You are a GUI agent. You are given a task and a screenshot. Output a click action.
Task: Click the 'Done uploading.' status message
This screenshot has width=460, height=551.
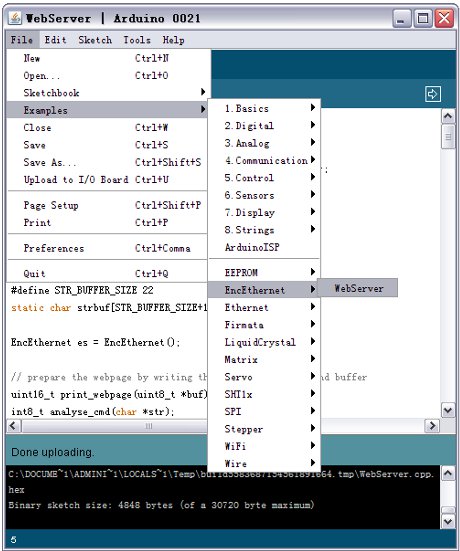(x=53, y=452)
